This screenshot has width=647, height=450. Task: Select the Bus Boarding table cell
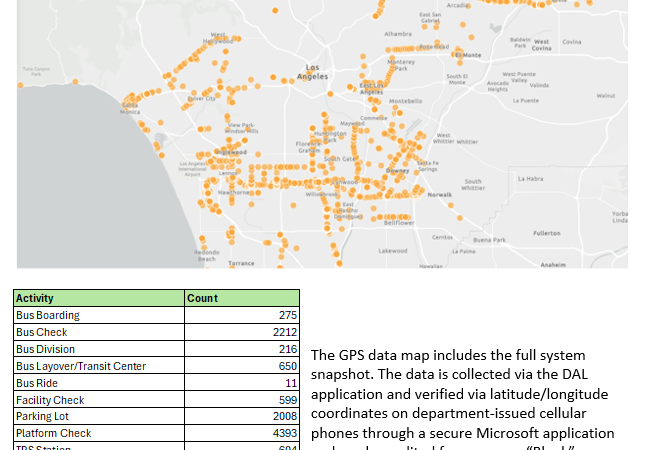(x=48, y=315)
